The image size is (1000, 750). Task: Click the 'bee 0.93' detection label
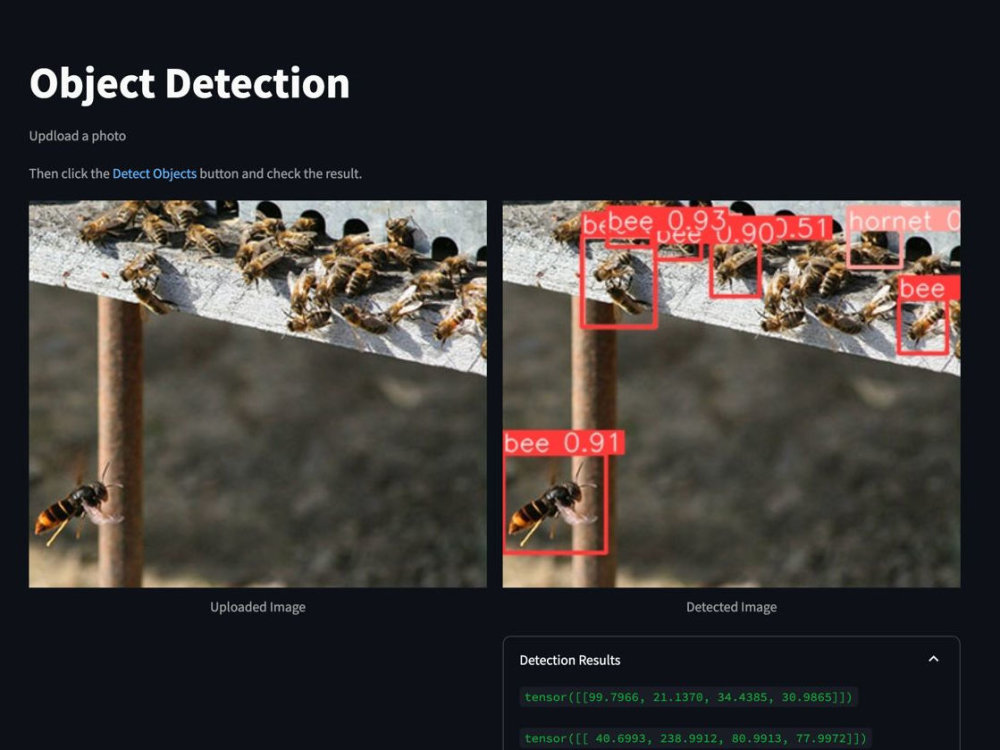point(666,221)
